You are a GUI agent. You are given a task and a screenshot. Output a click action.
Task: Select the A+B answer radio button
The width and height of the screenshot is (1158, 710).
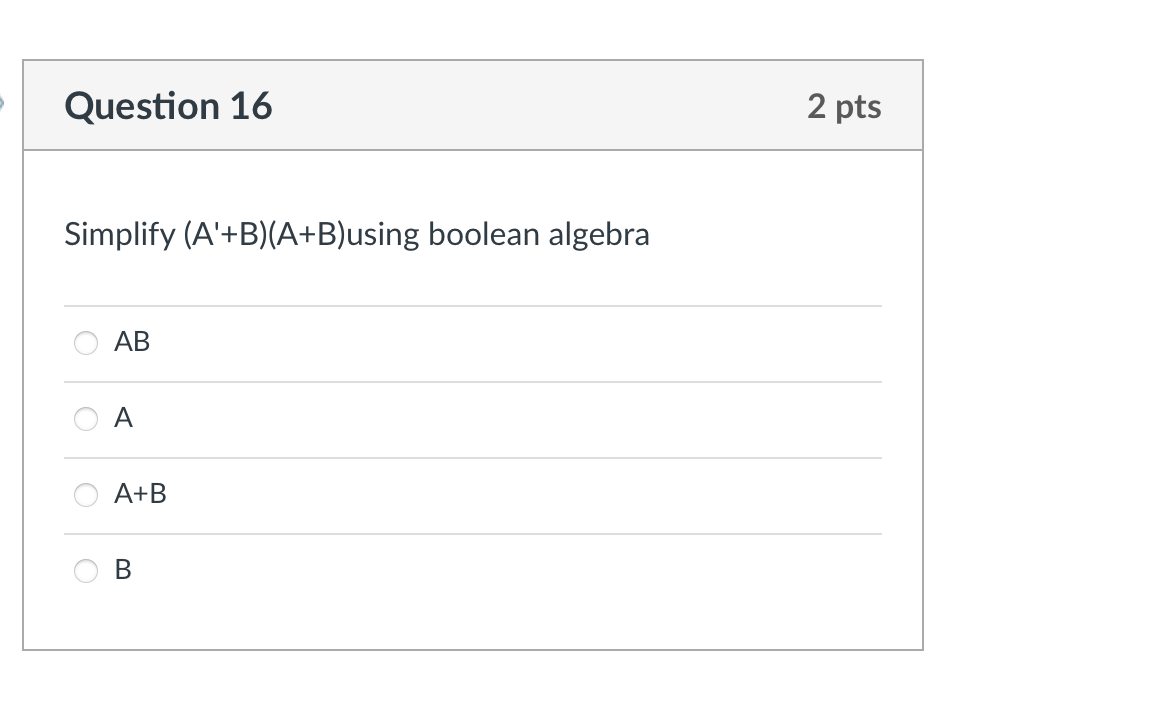click(x=86, y=495)
